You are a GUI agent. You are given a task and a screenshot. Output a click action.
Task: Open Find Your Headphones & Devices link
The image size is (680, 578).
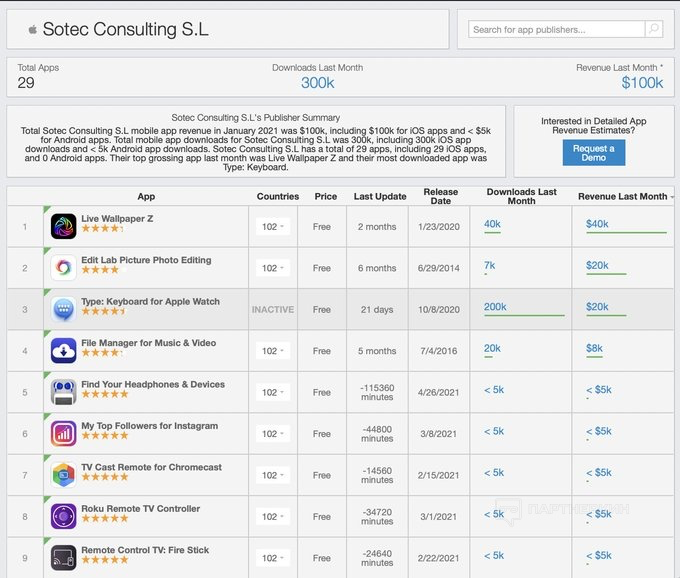click(153, 384)
